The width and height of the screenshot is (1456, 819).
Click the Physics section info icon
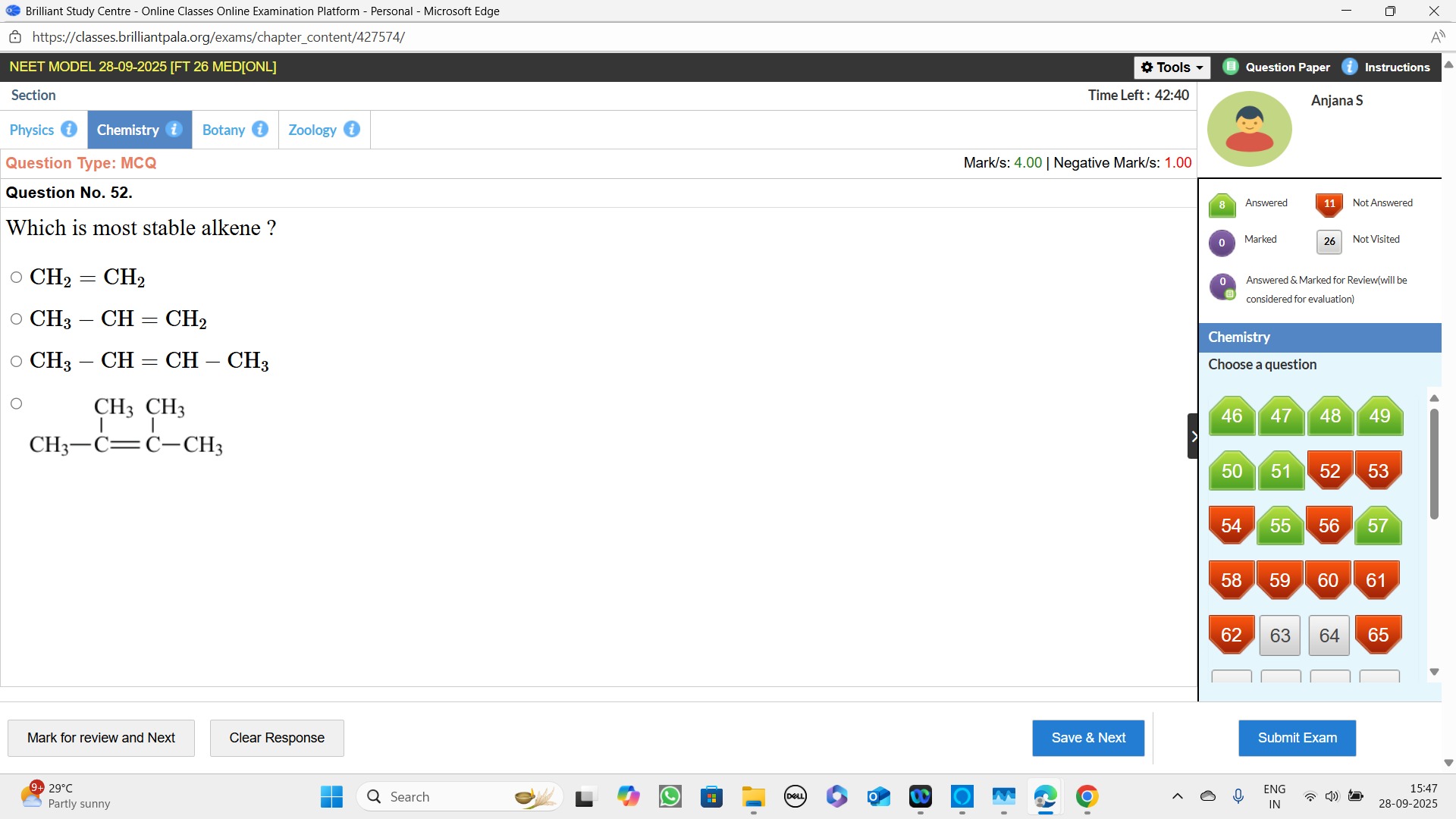[69, 129]
